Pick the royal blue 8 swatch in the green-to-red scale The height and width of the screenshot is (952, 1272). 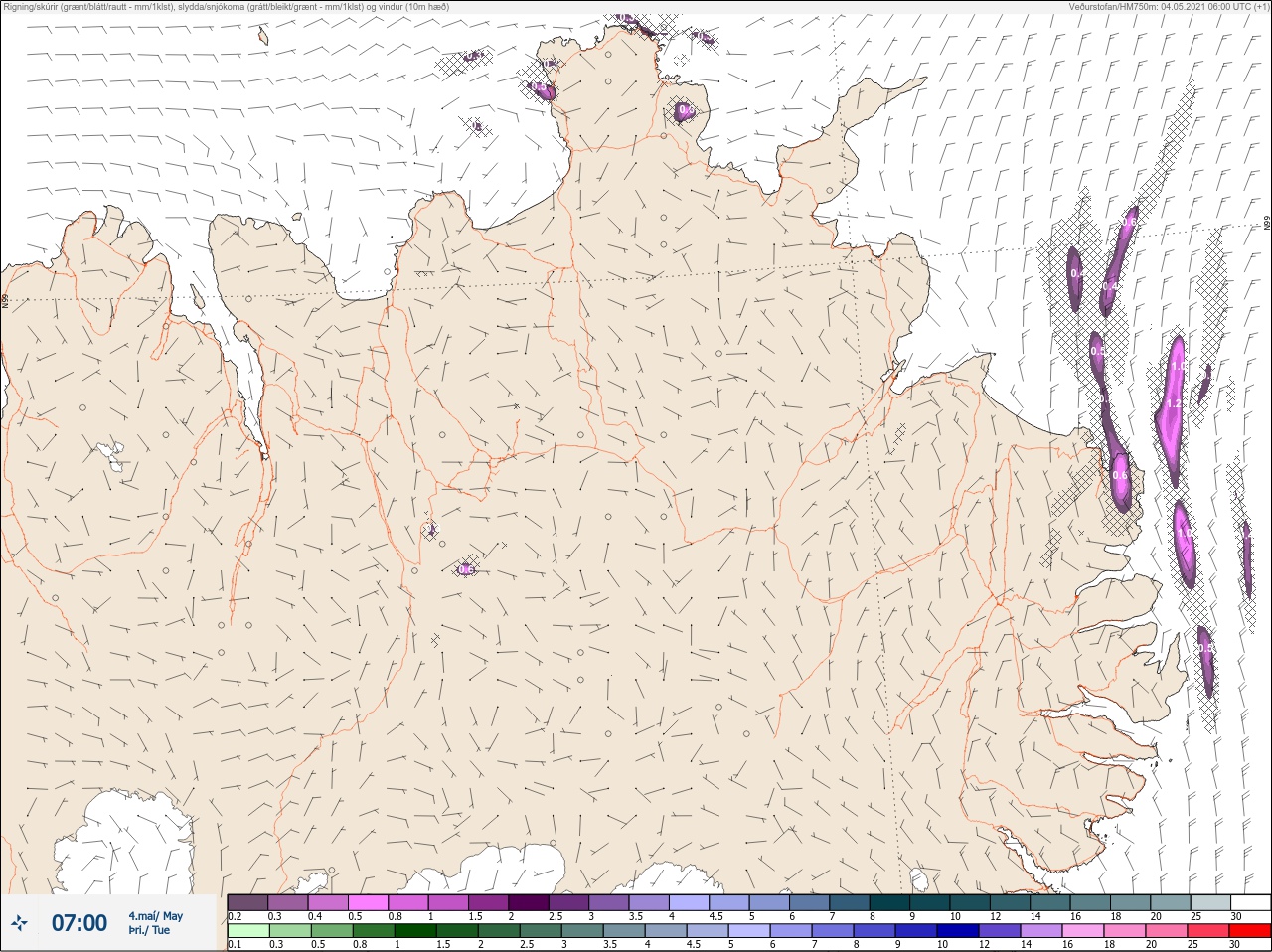[874, 931]
